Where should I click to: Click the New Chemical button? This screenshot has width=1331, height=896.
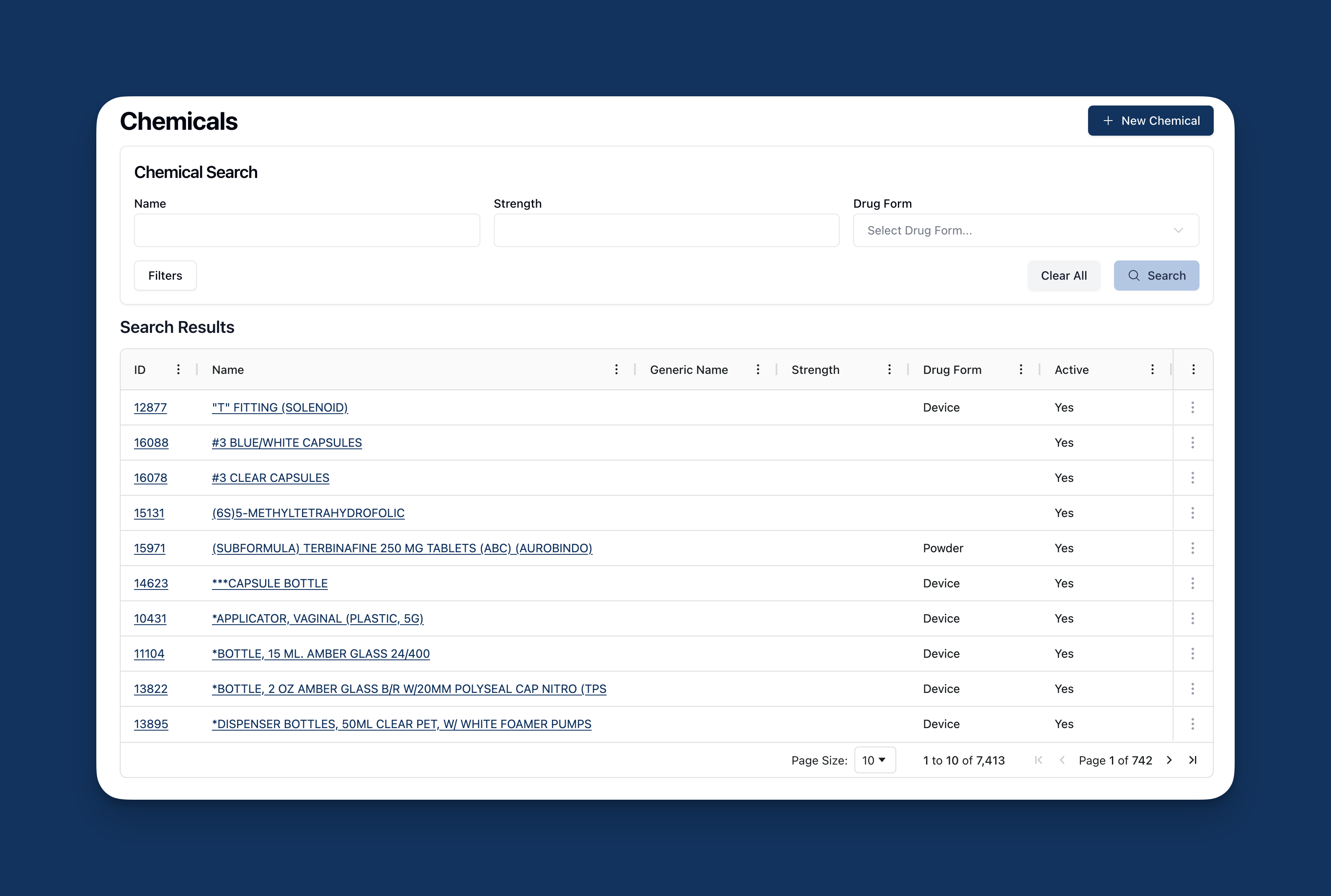[x=1150, y=121]
